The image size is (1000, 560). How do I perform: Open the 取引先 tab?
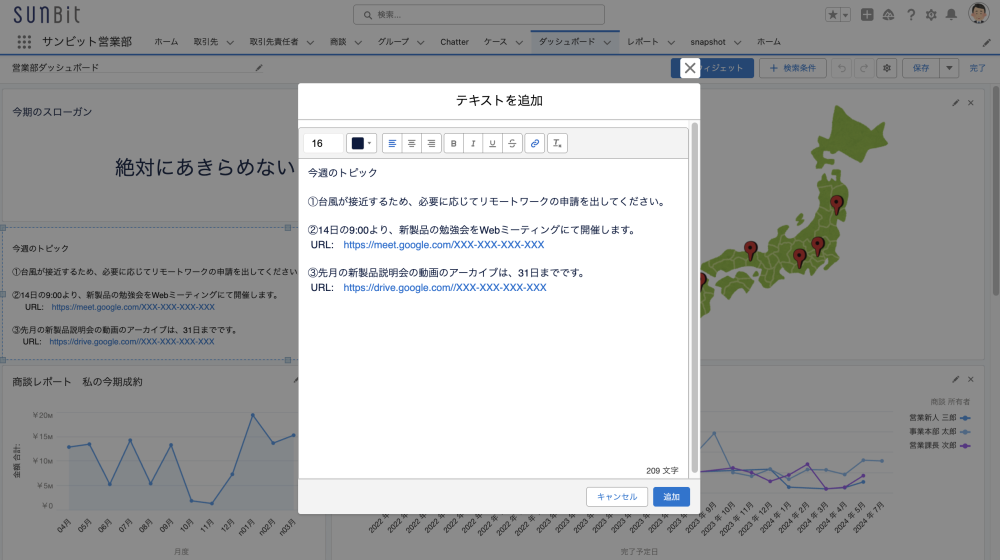point(206,42)
